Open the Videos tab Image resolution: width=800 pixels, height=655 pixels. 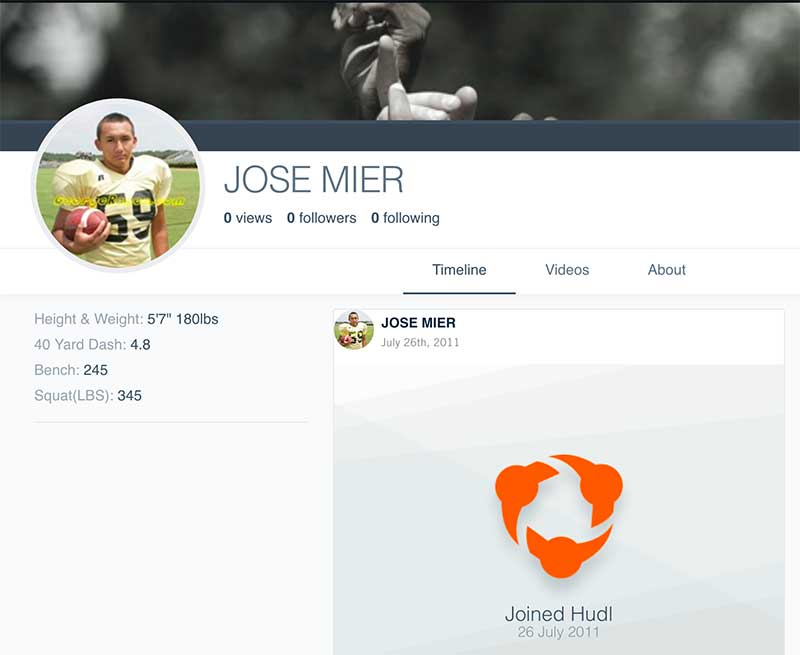[567, 270]
